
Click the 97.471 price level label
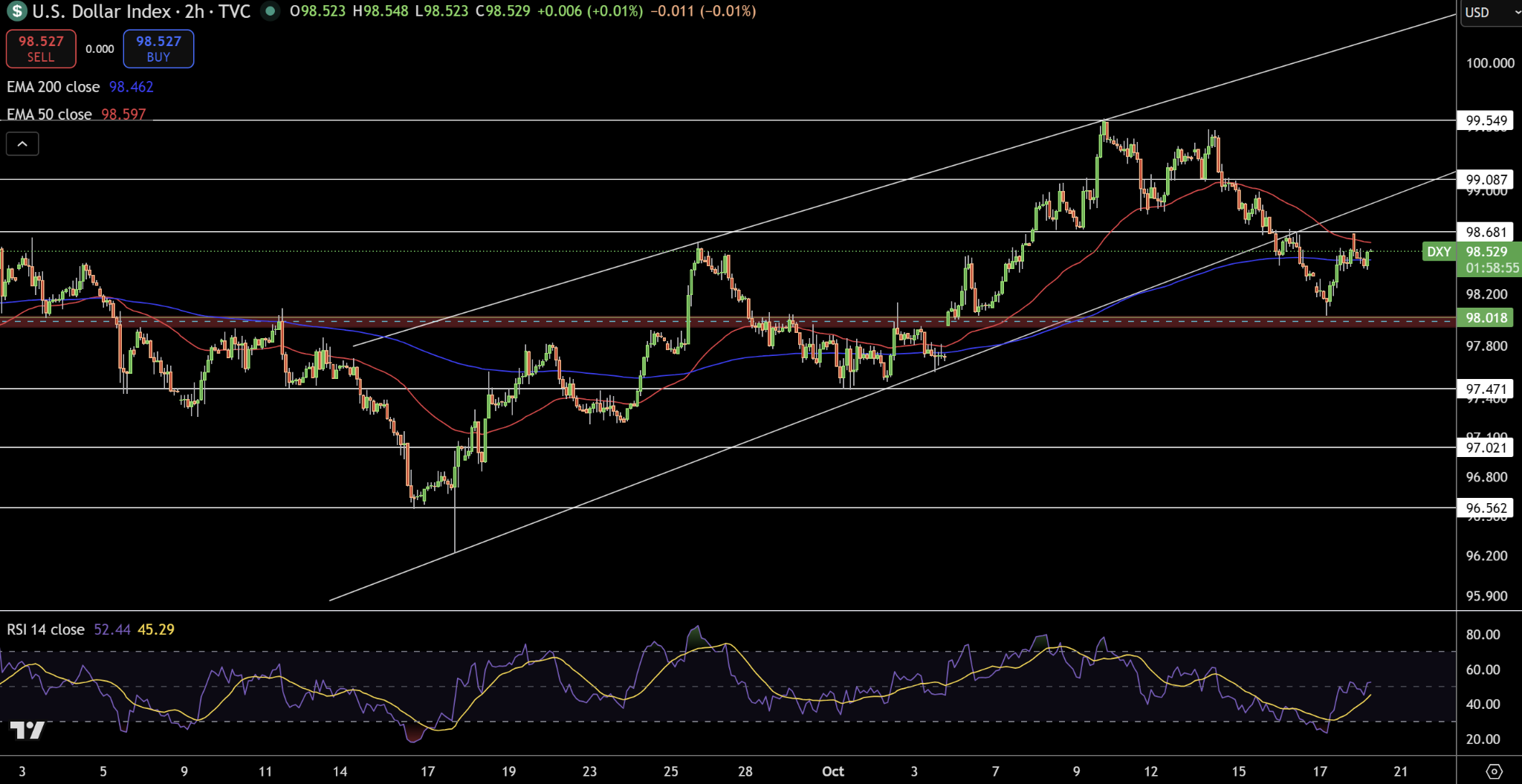point(1486,389)
